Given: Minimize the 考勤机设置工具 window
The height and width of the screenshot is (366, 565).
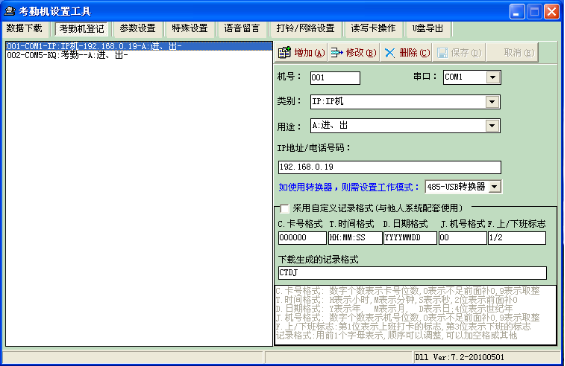Looking at the screenshot, I should point(517,12).
